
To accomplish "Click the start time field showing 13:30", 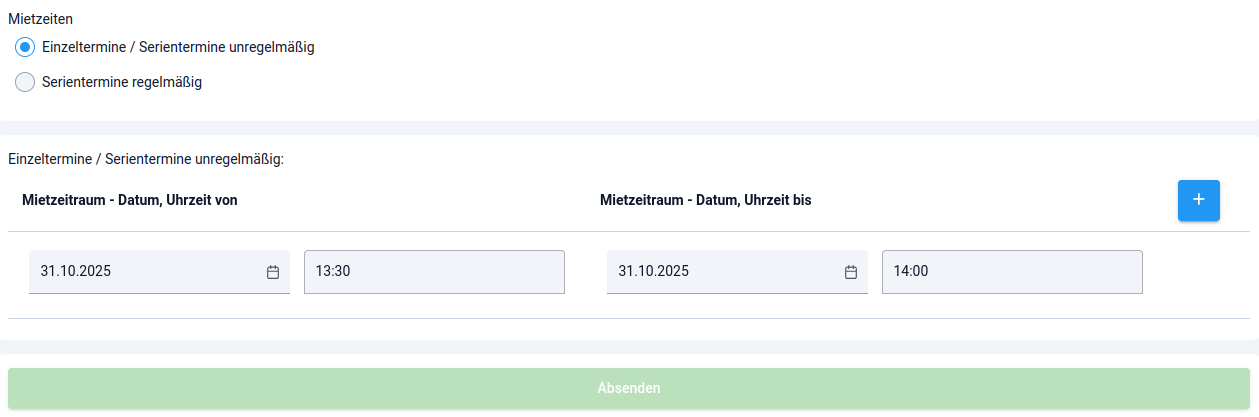I will (x=434, y=272).
